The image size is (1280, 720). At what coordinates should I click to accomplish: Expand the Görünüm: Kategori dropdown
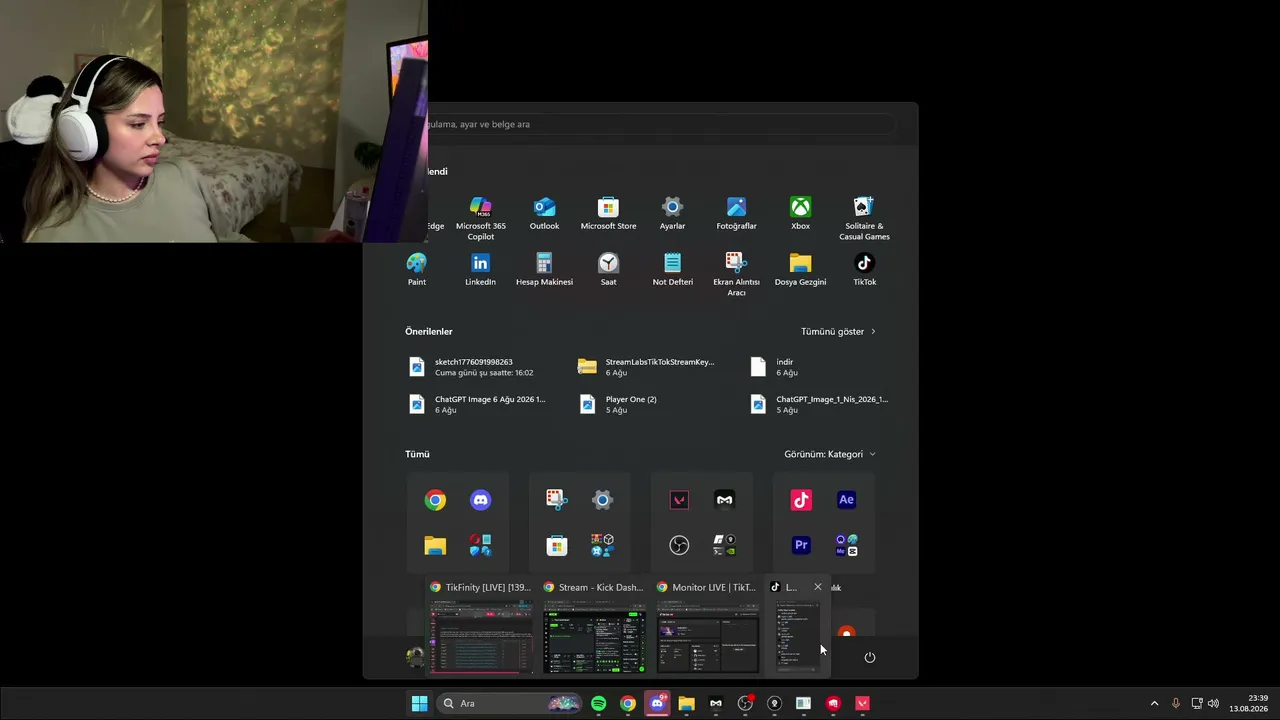(x=830, y=454)
